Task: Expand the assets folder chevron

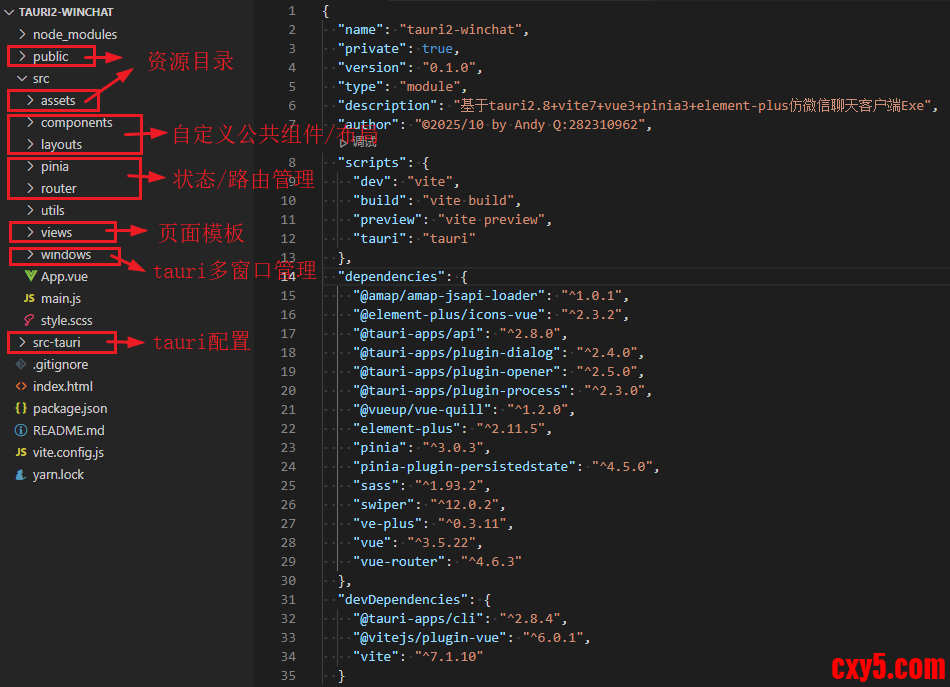Action: coord(30,100)
